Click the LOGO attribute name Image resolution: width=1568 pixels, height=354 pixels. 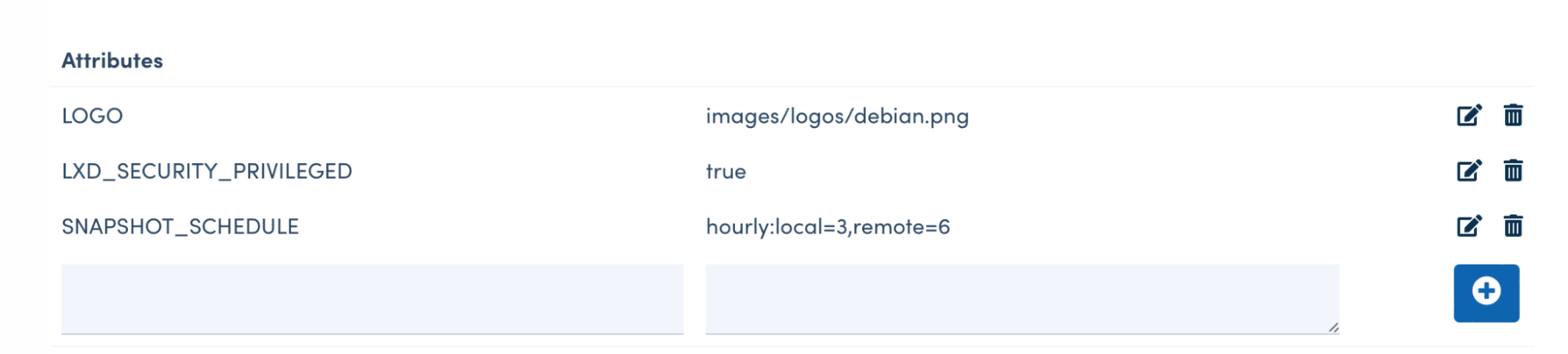(93, 116)
